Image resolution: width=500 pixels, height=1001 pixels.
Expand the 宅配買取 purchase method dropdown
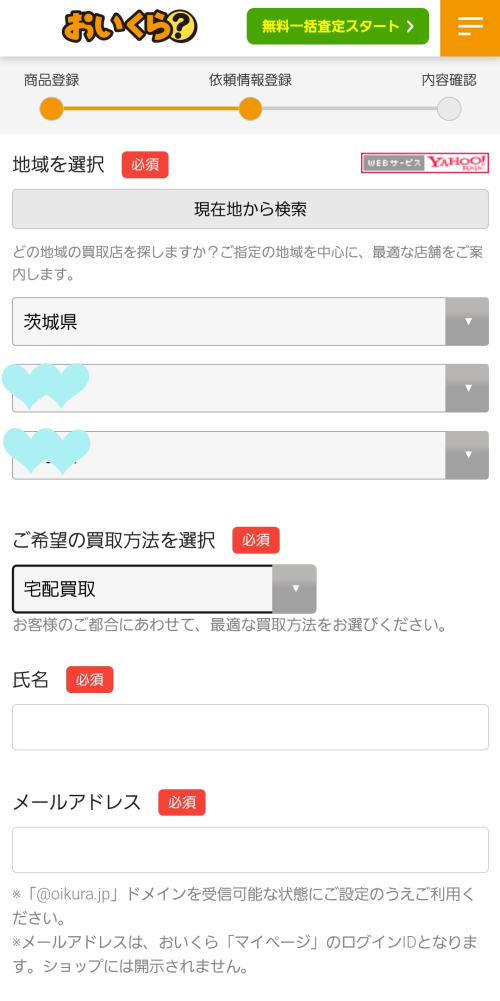click(x=164, y=589)
